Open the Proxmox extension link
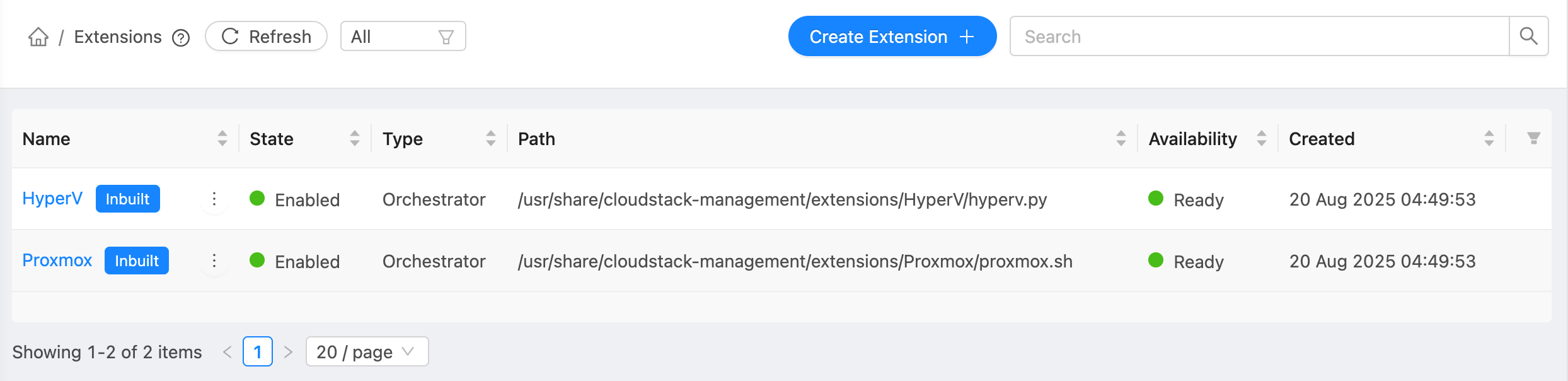Screen dimensions: 1568x381 57,260
